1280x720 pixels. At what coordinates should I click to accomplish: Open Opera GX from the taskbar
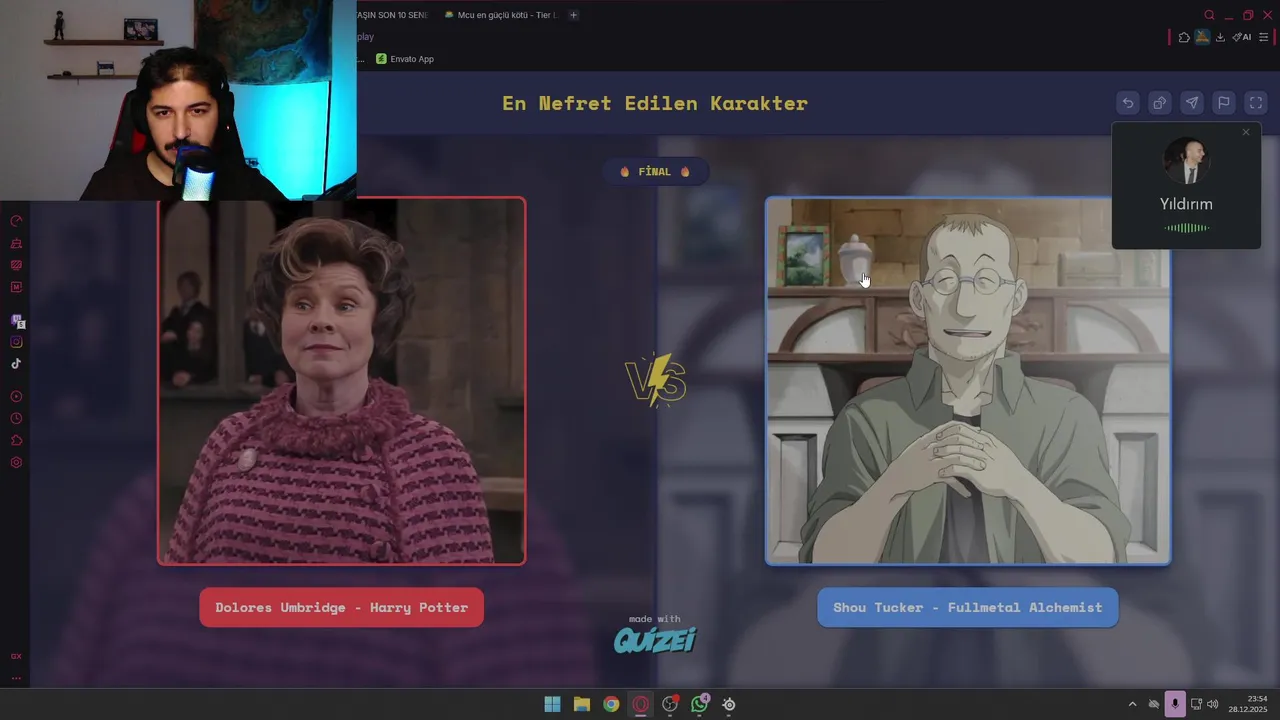pos(641,704)
